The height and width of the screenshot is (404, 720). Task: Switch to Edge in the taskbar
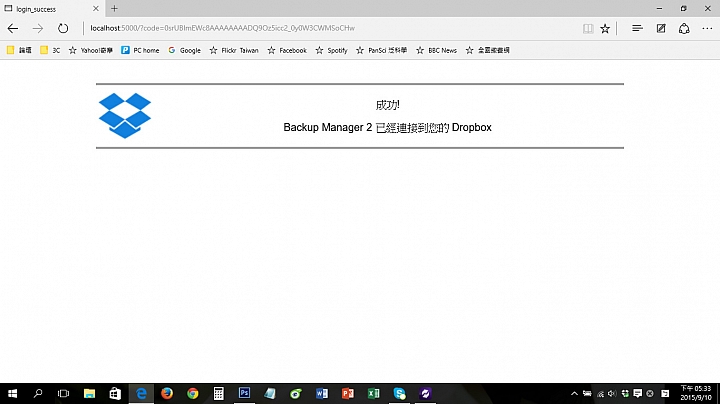tap(141, 393)
